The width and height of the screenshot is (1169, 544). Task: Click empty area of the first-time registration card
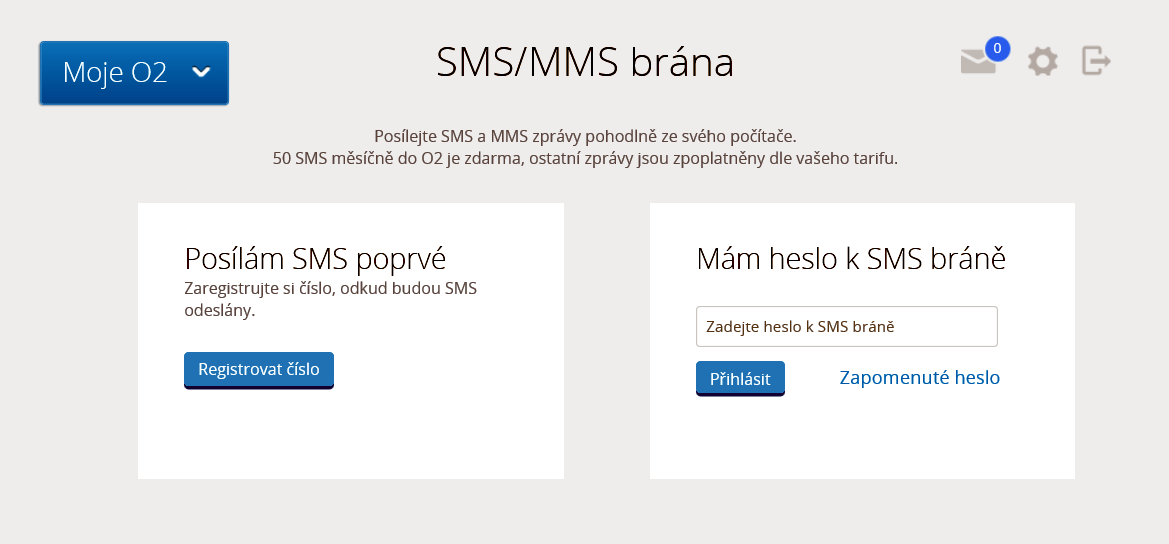pyautogui.click(x=350, y=440)
